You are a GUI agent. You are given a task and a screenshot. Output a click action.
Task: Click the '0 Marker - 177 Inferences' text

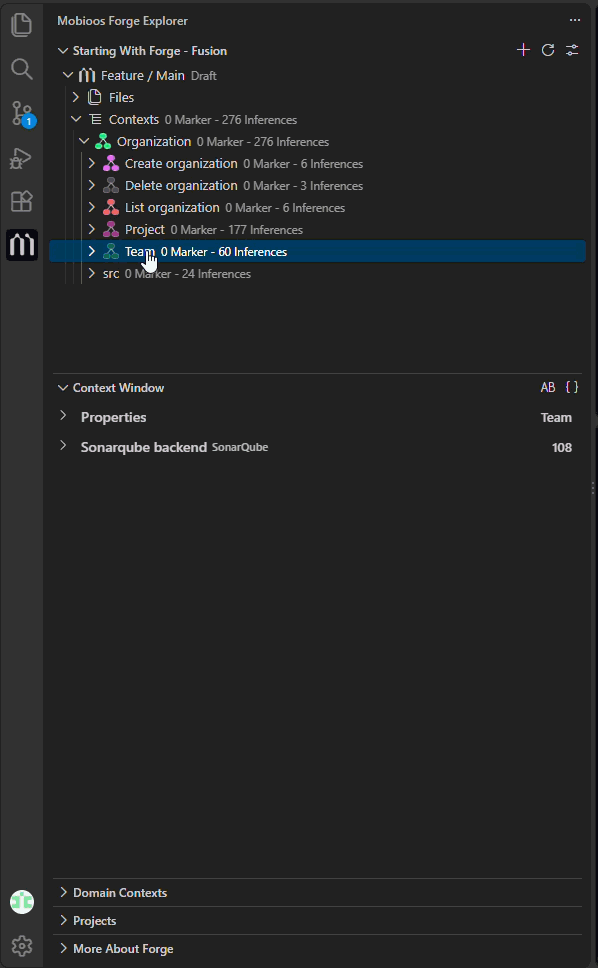[236, 230]
